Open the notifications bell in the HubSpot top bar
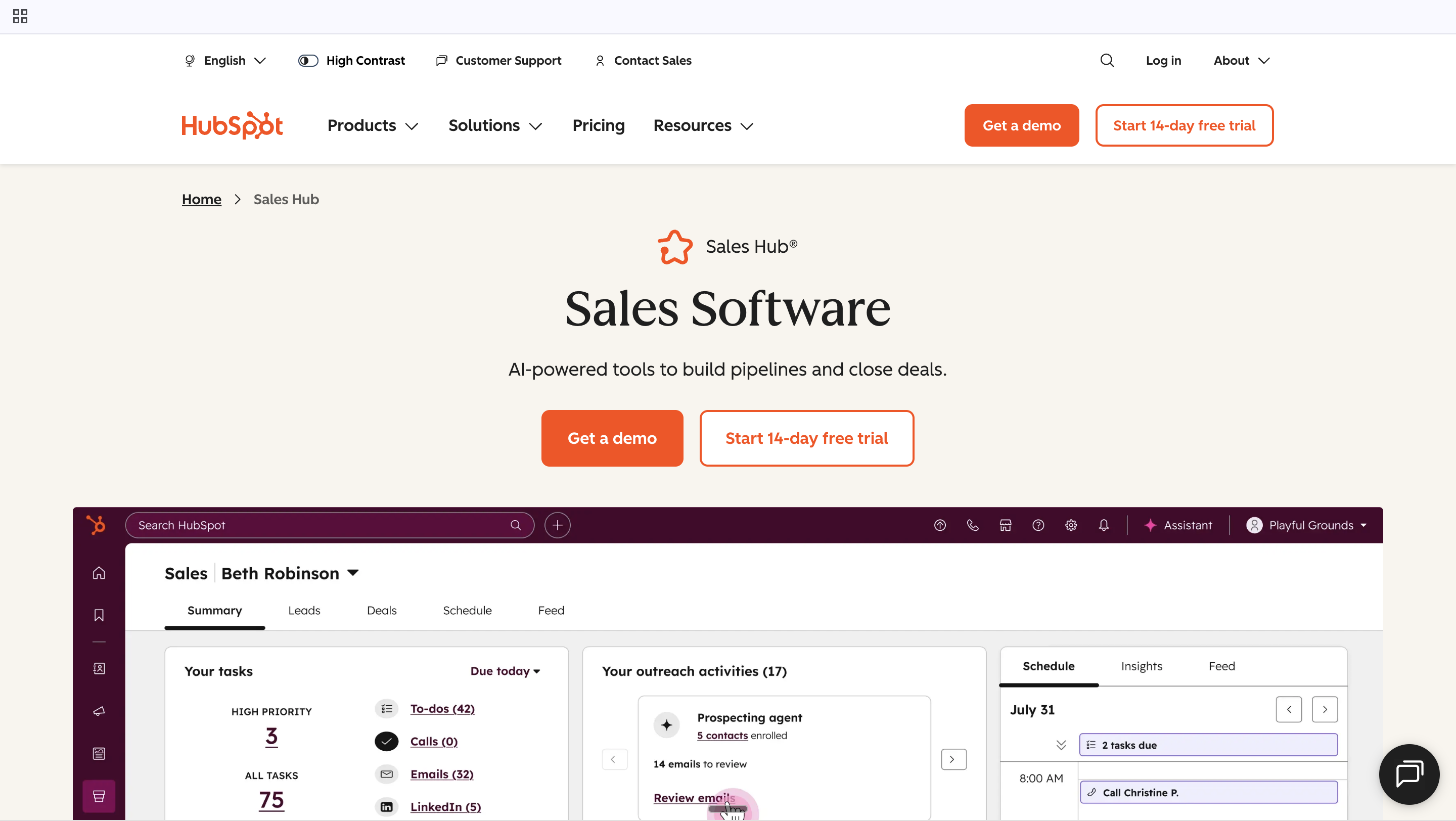The image size is (1456, 821). [1103, 525]
